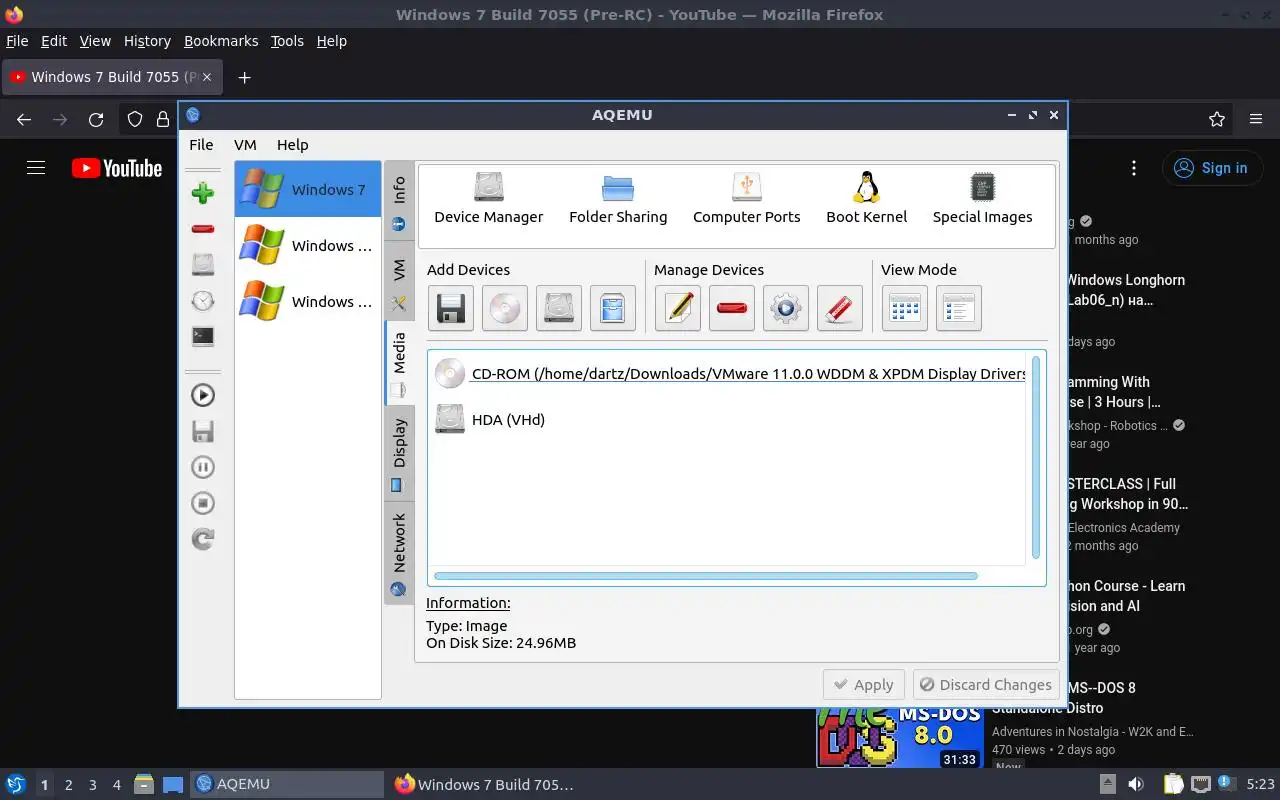Open Firefox History menu

tap(147, 41)
